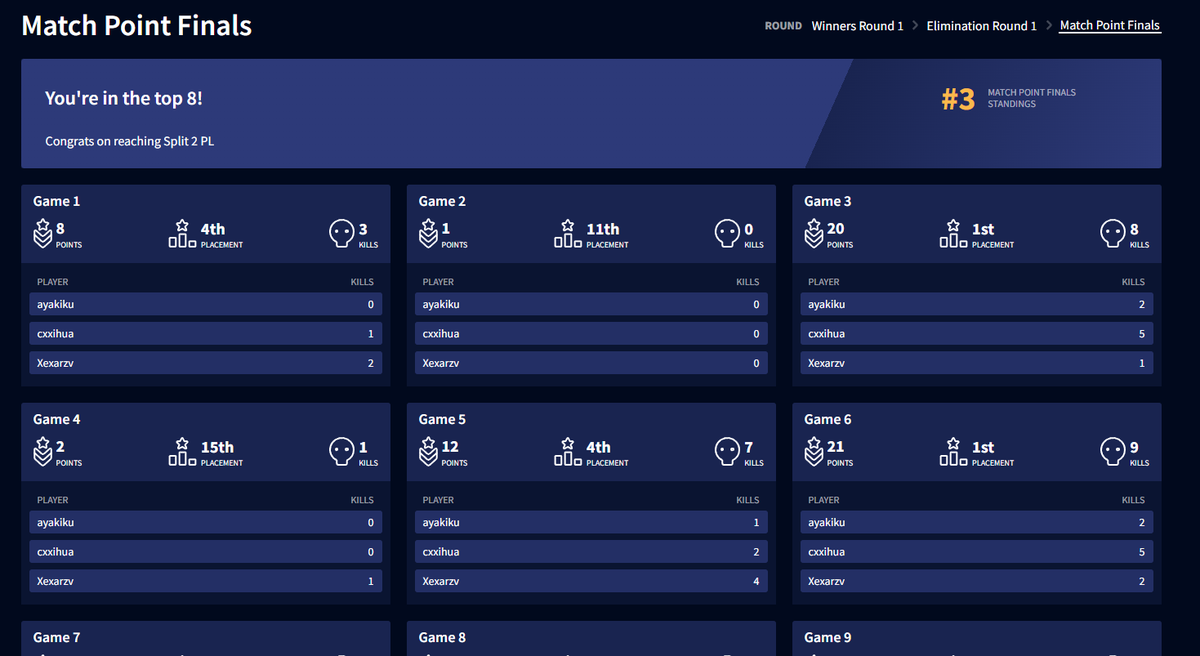The image size is (1200, 656).
Task: Click the Game 3 points badge icon
Action: (813, 234)
